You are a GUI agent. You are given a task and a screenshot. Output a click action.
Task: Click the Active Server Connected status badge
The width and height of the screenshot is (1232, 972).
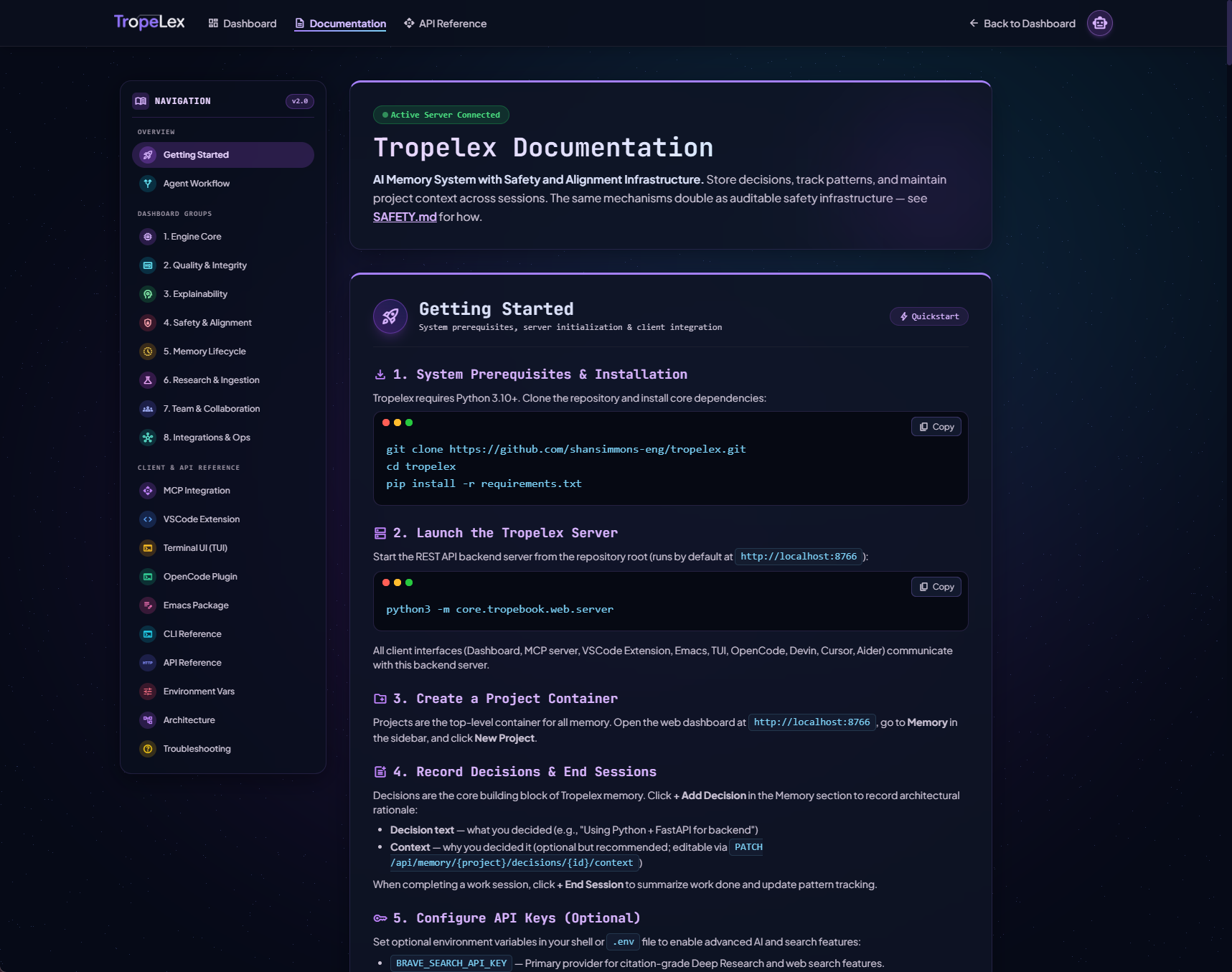coord(441,115)
